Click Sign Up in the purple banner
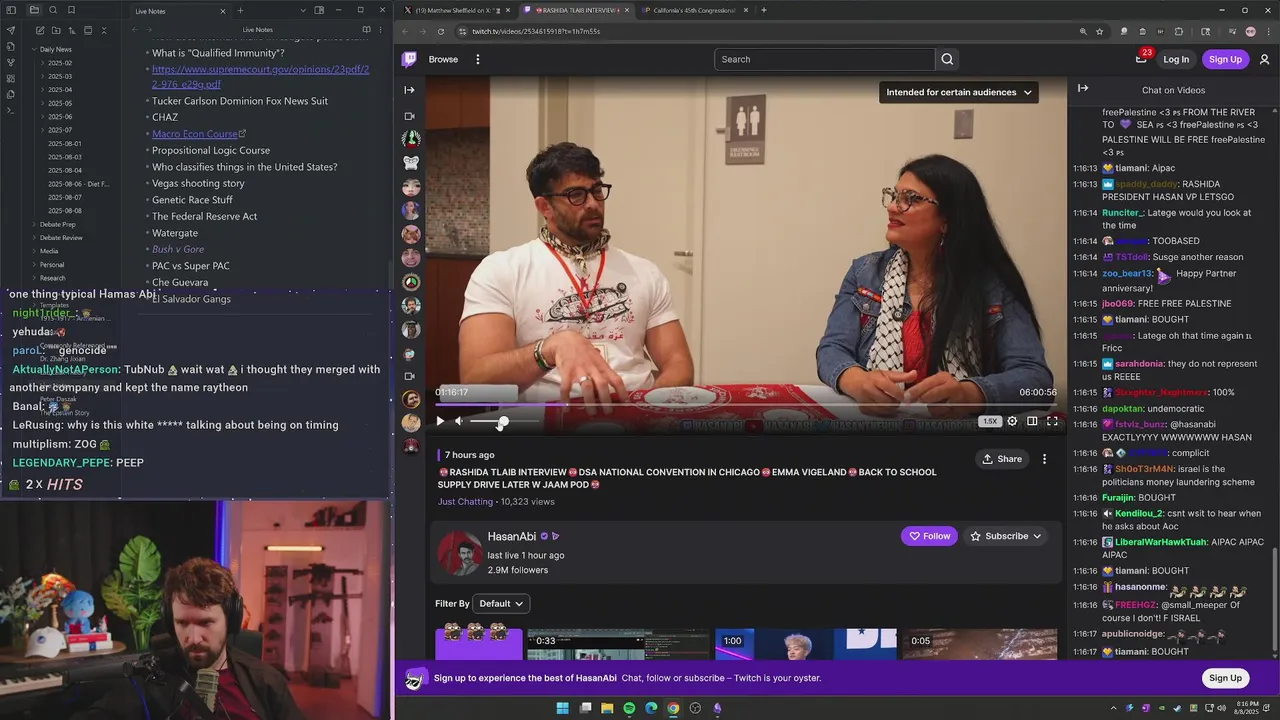1280x720 pixels. [1225, 678]
